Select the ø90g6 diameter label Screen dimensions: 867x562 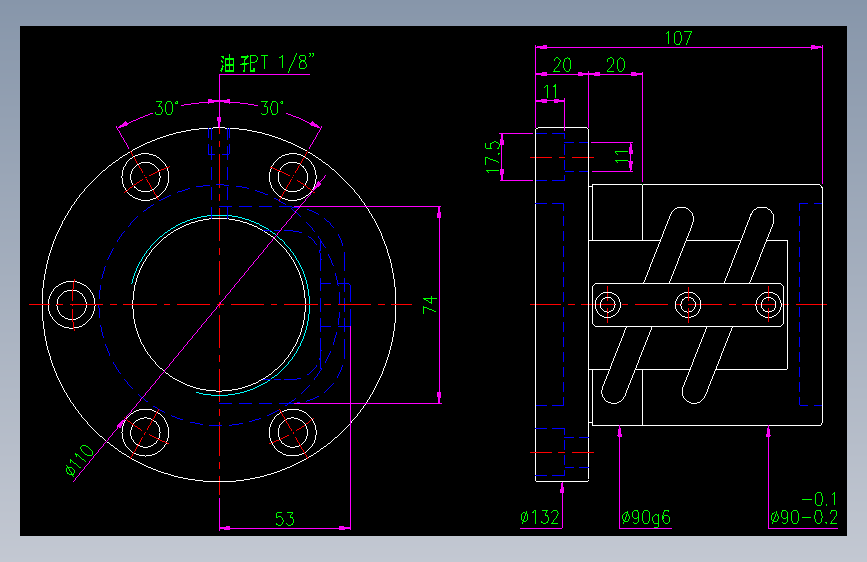click(x=646, y=517)
